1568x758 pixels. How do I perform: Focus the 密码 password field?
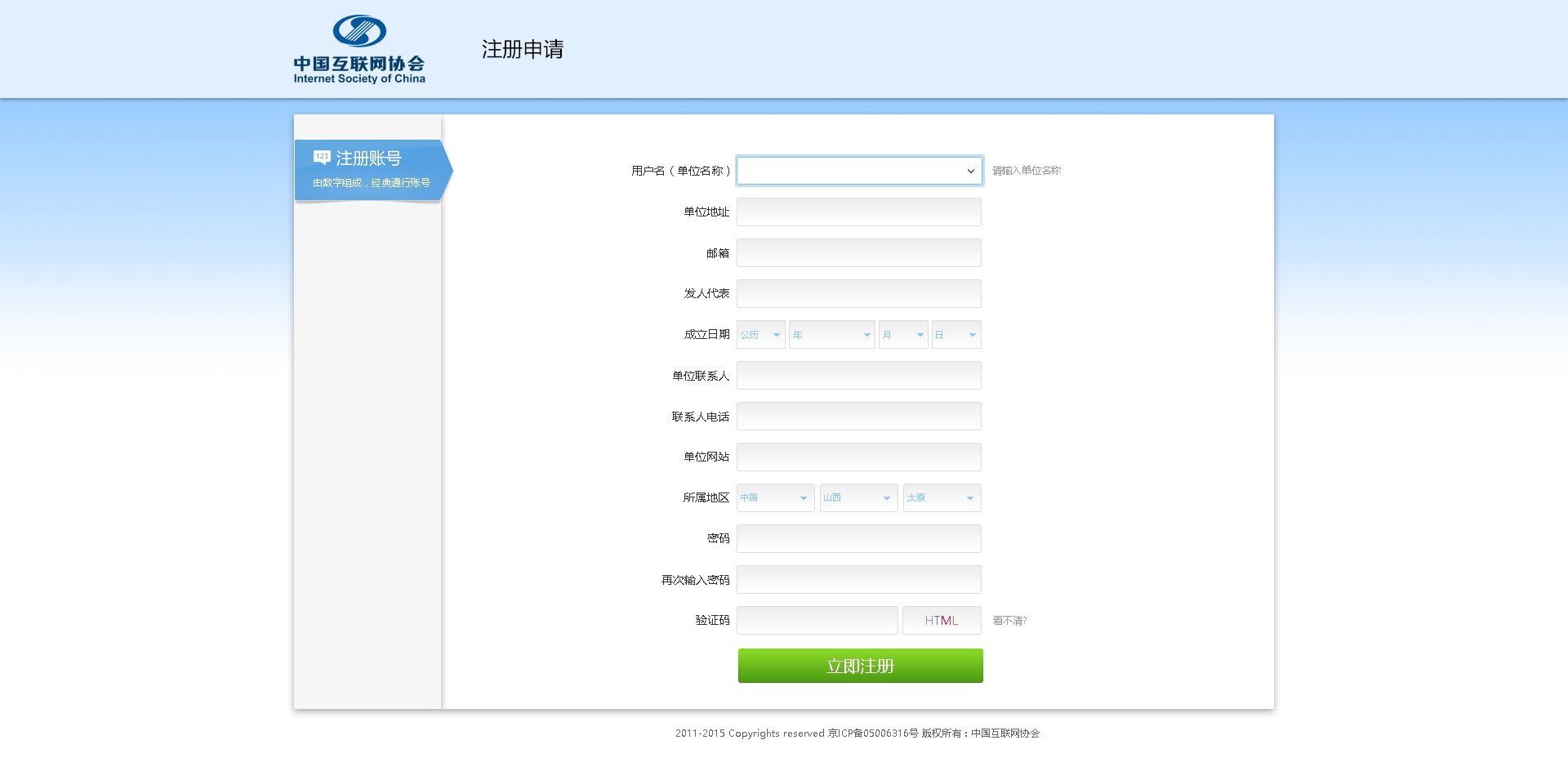point(859,538)
